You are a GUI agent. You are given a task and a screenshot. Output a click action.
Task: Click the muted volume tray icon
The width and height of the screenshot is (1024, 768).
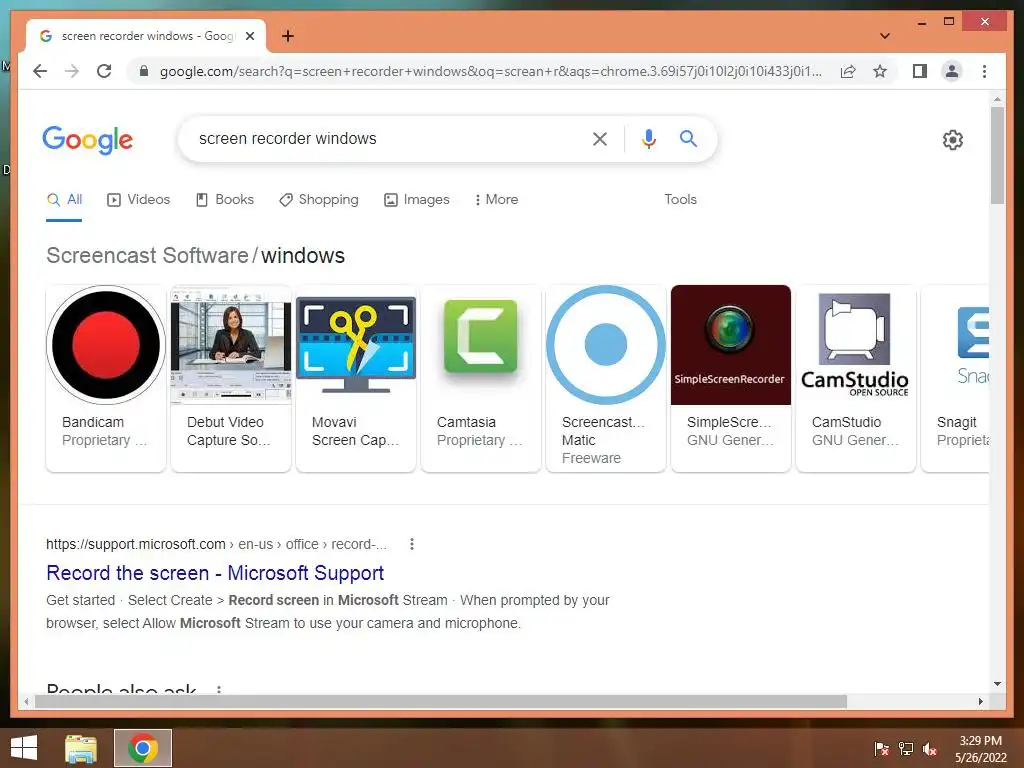click(x=930, y=749)
